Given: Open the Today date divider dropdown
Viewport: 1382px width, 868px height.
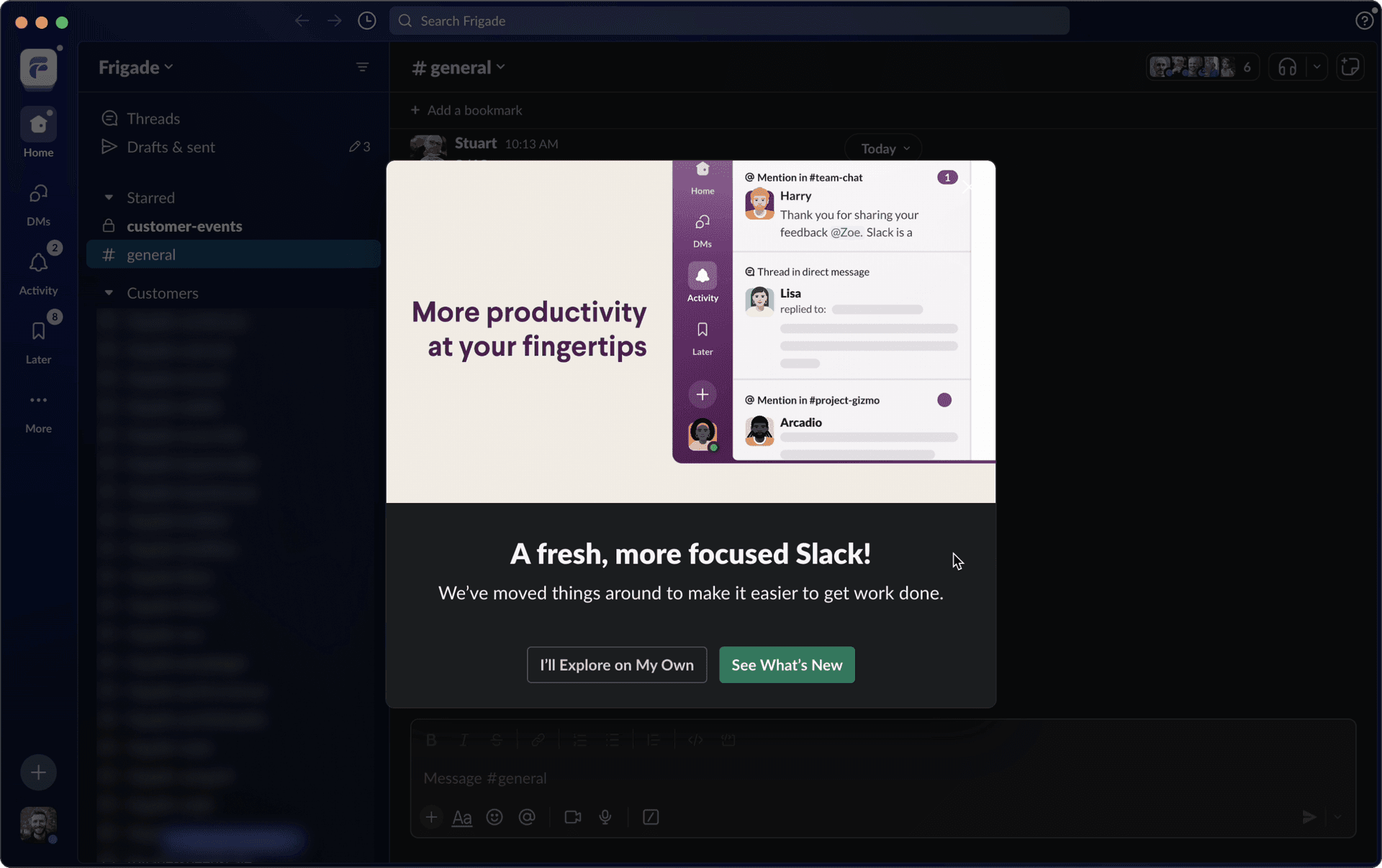Looking at the screenshot, I should 882,148.
